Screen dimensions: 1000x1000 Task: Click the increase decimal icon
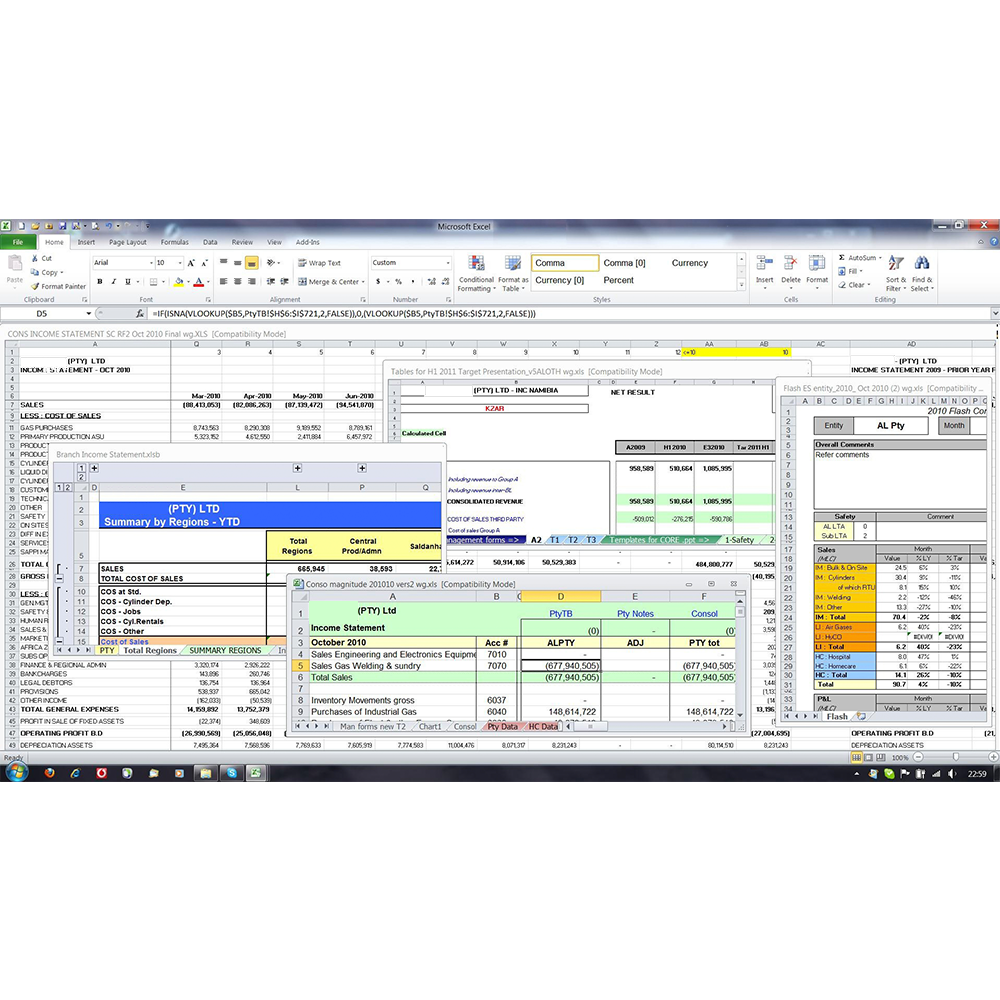coord(431,281)
